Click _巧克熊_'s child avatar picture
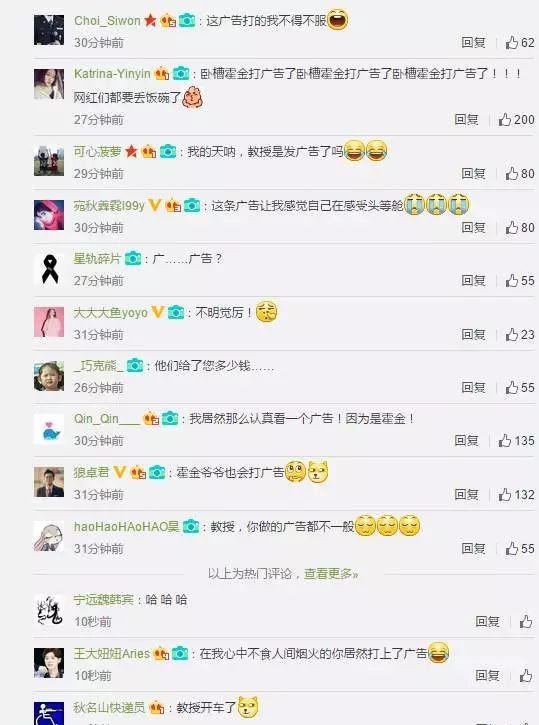Screen dimensions: 539x725 pyautogui.click(x=49, y=376)
